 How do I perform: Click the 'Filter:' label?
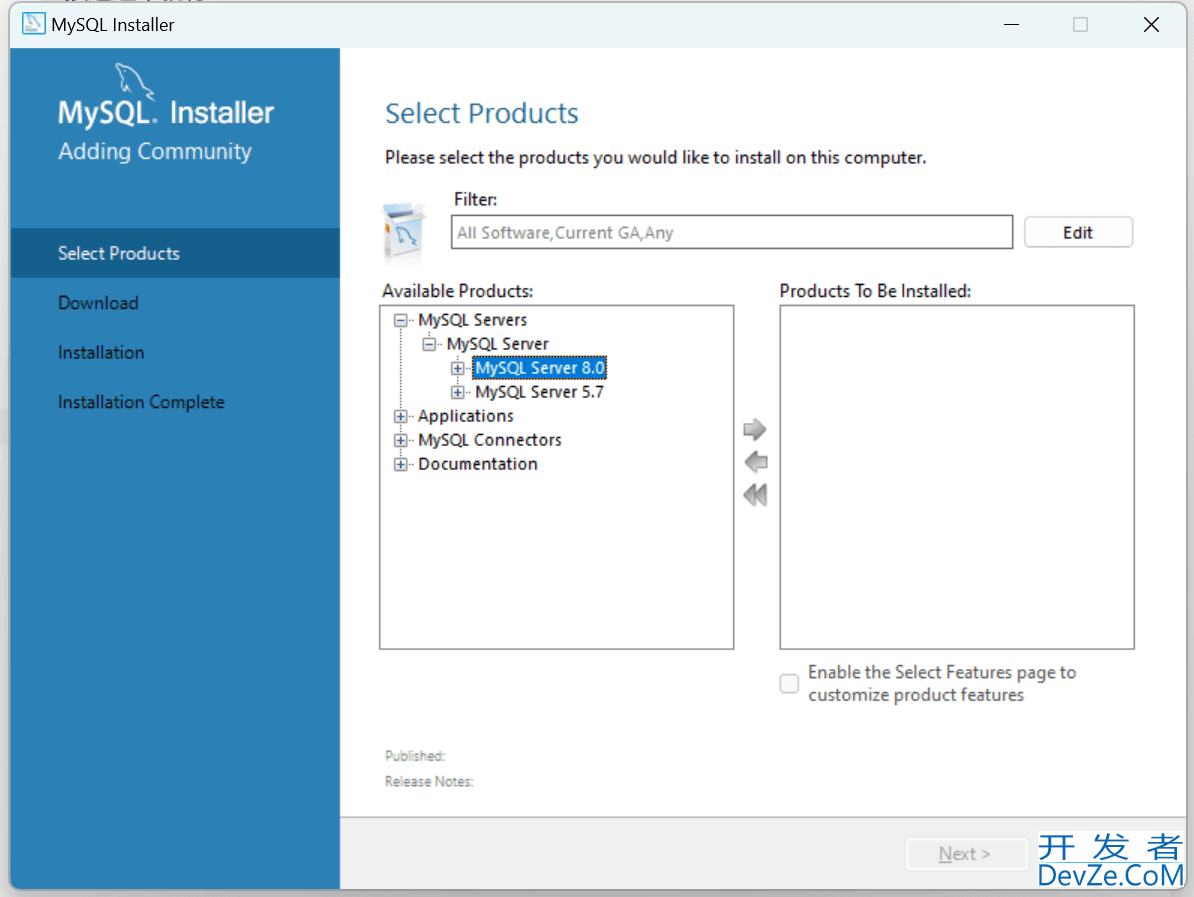pos(476,200)
